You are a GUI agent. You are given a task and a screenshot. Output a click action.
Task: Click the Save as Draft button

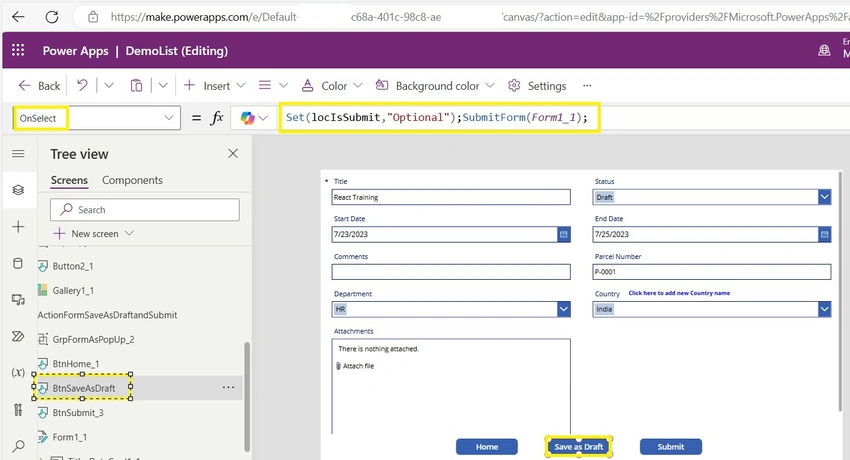tap(578, 447)
